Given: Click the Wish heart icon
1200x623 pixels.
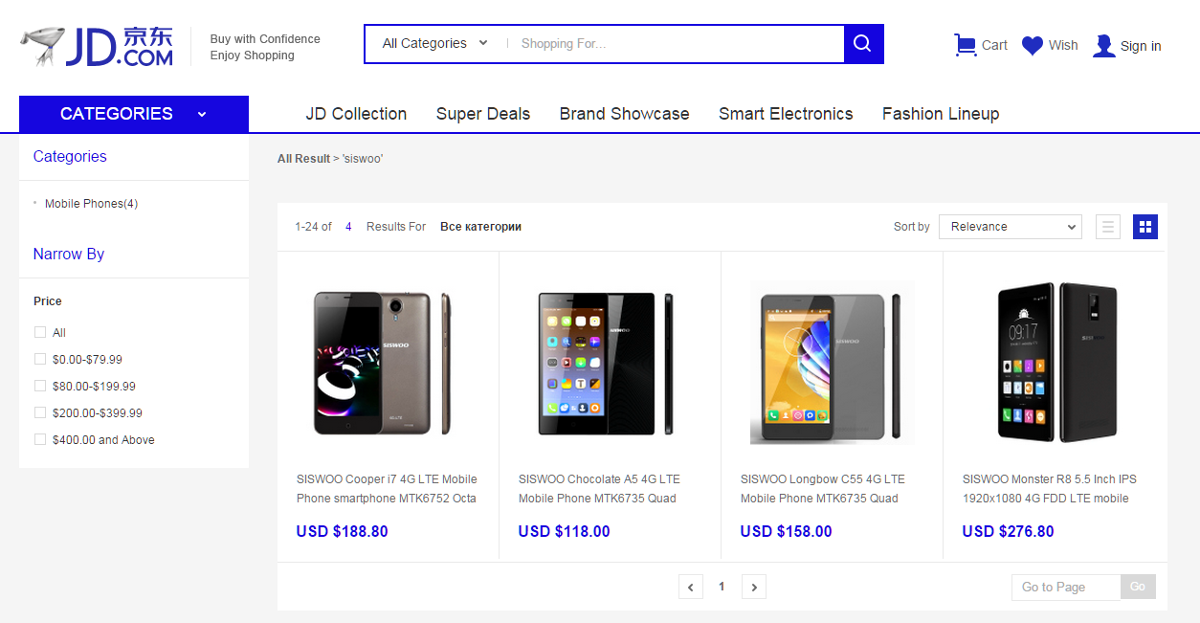Looking at the screenshot, I should (x=1032, y=45).
